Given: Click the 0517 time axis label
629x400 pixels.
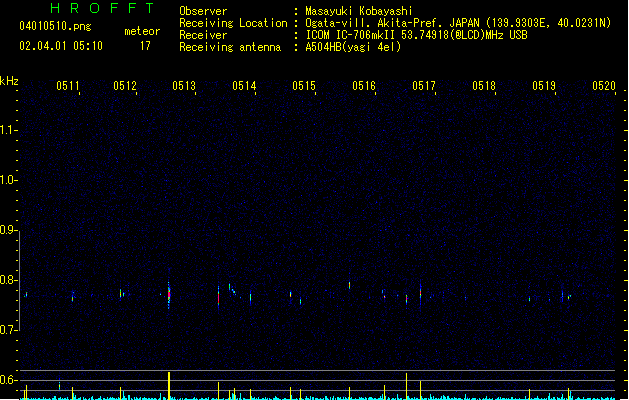Looking at the screenshot, I should pos(424,86).
